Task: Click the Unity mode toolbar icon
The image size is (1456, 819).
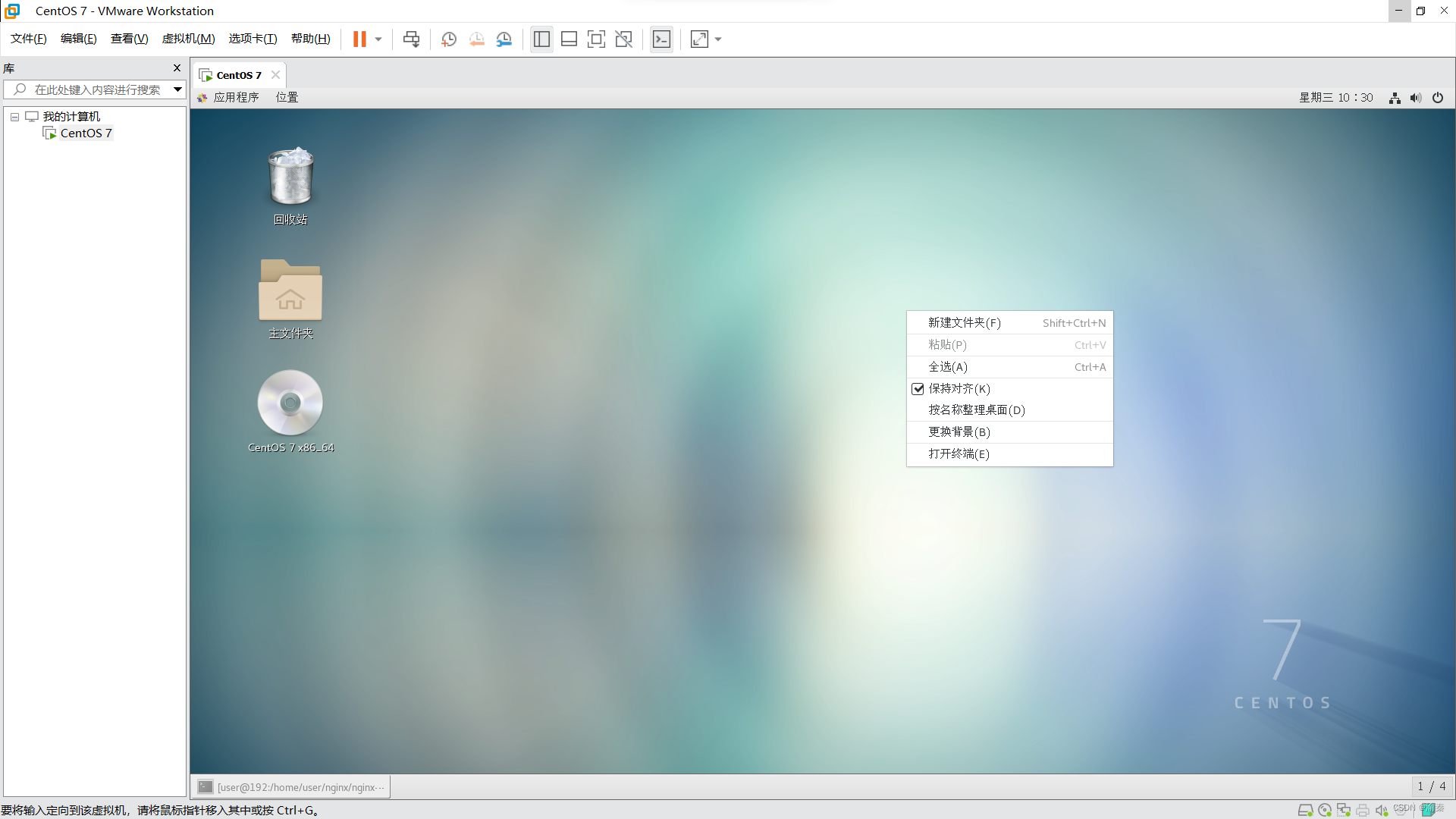Action: click(x=623, y=39)
